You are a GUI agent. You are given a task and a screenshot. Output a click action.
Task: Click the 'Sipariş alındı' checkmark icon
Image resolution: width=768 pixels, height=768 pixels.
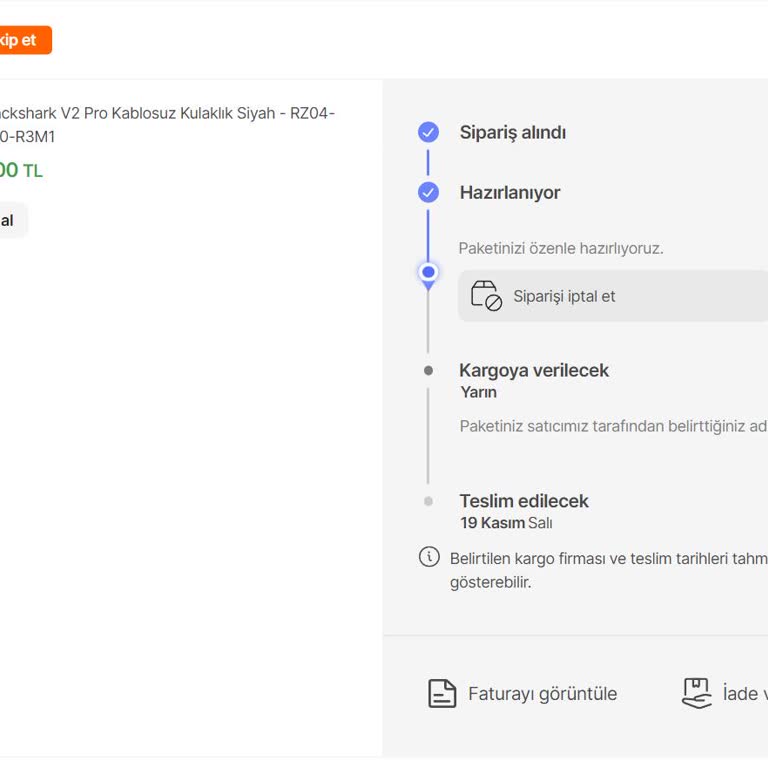tap(428, 132)
